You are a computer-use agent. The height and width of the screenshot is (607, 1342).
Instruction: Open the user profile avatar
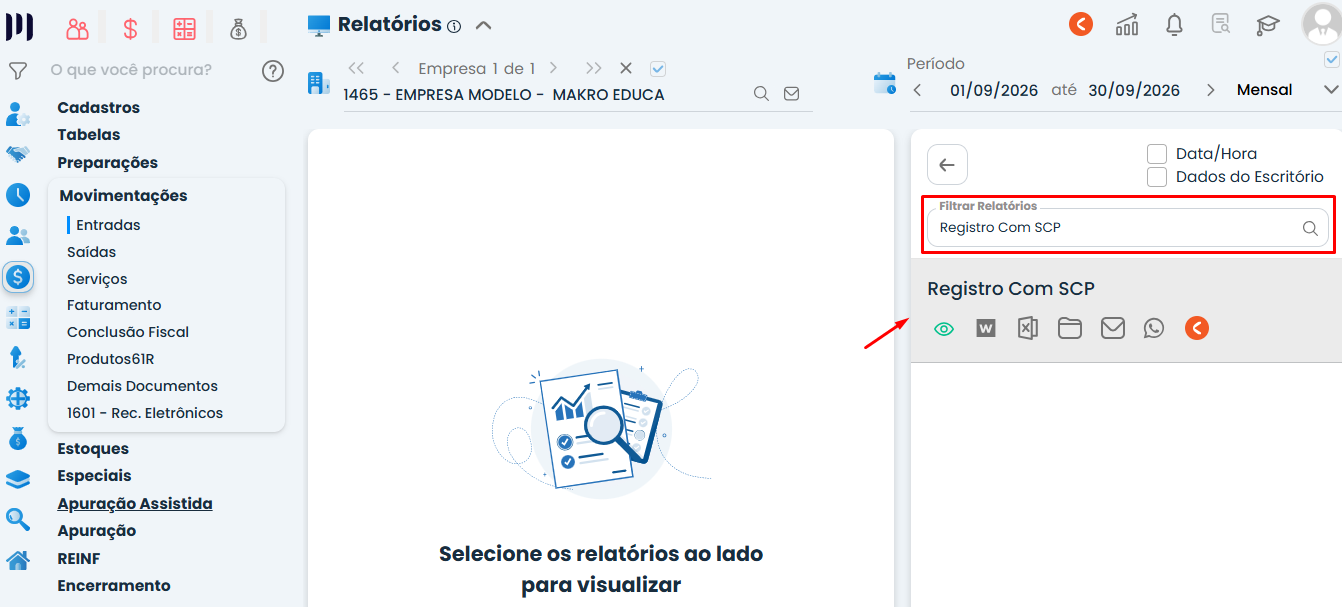pos(1321,24)
